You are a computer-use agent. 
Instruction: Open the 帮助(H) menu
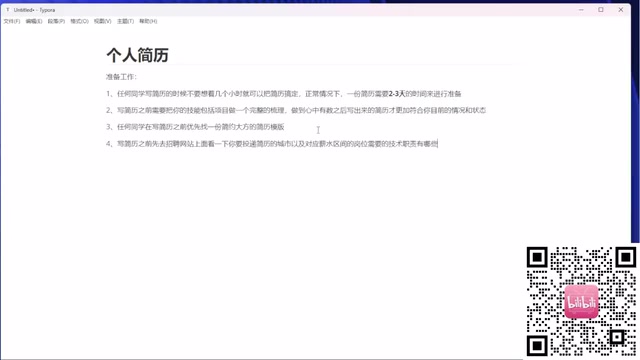[x=148, y=21]
